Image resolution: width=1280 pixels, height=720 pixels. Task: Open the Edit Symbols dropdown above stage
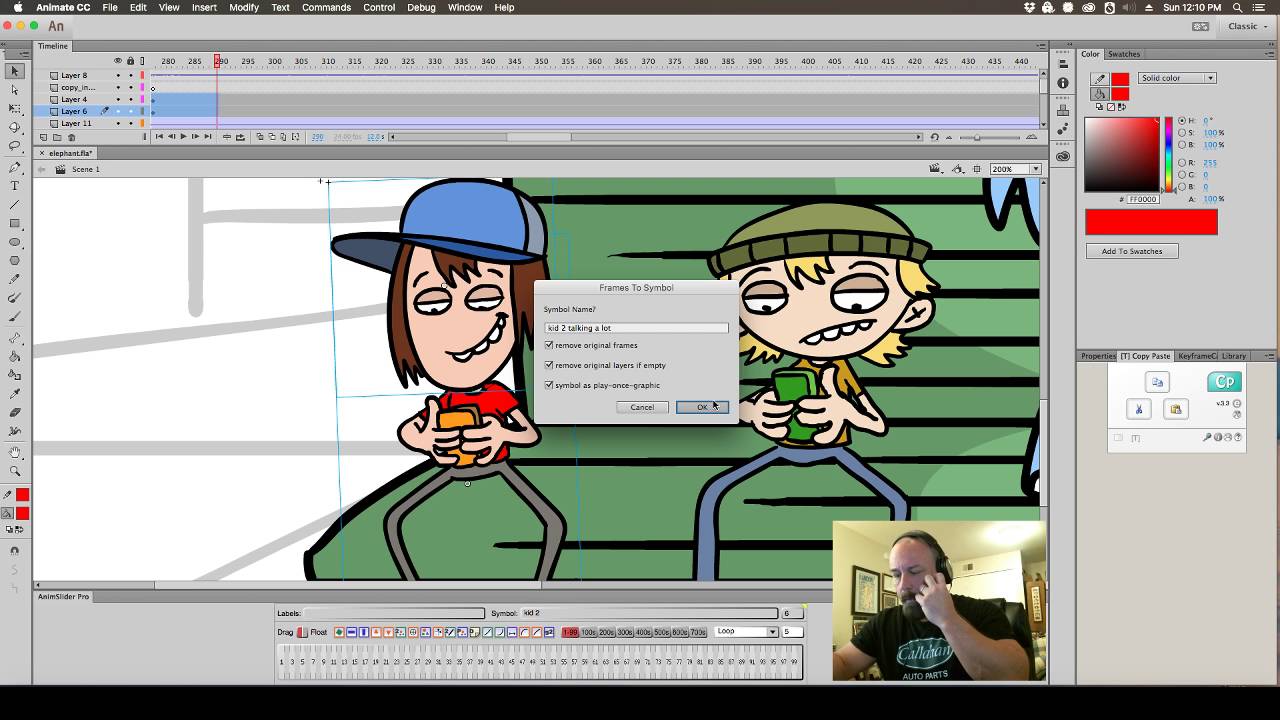pos(959,169)
